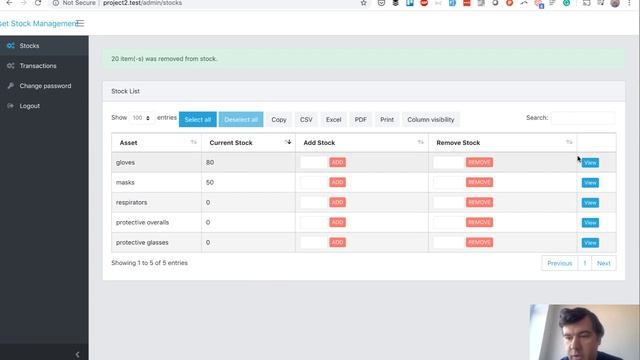View the protective overalls stock details

tap(590, 222)
